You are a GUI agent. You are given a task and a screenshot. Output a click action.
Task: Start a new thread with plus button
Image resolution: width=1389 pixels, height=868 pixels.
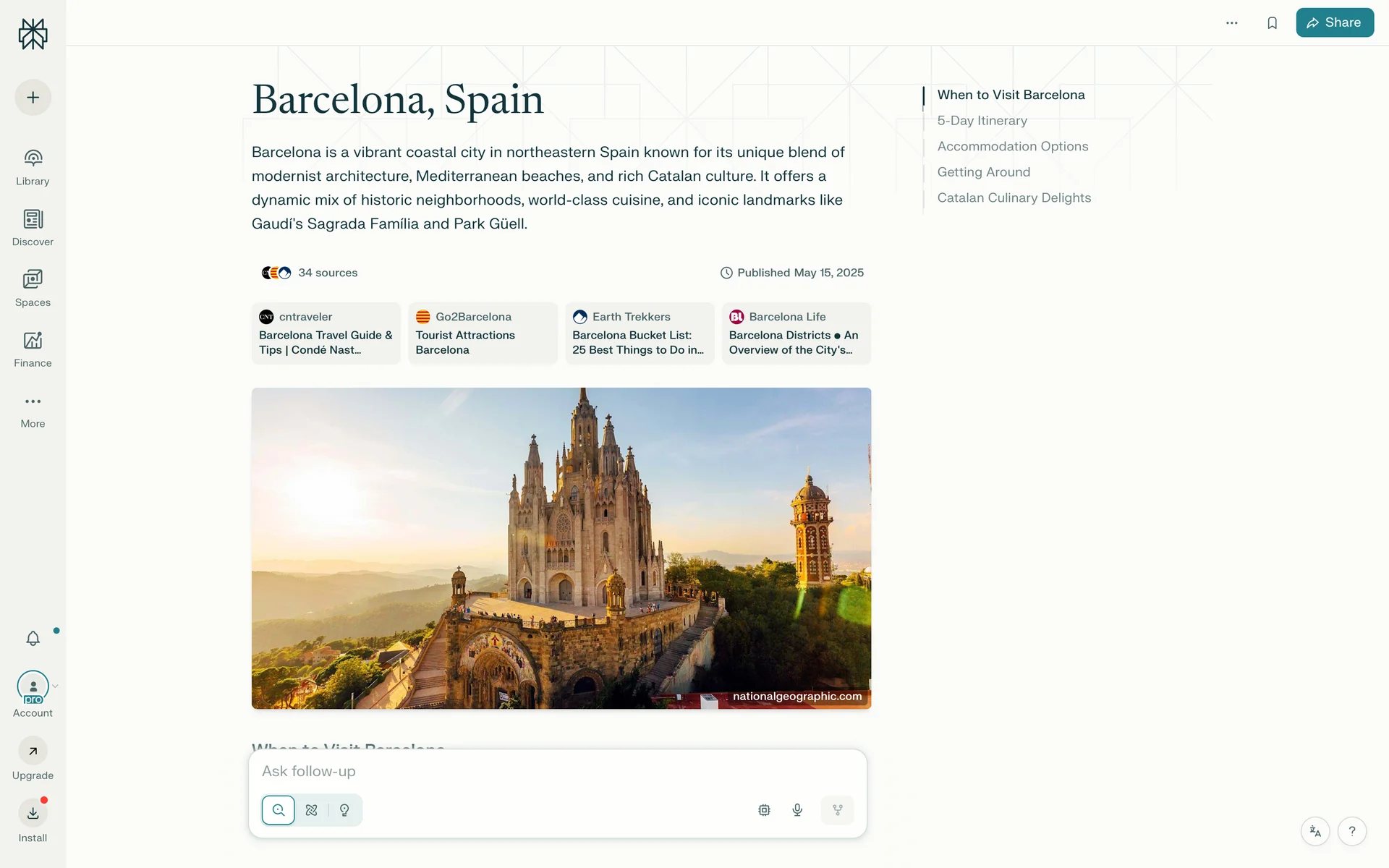point(33,98)
